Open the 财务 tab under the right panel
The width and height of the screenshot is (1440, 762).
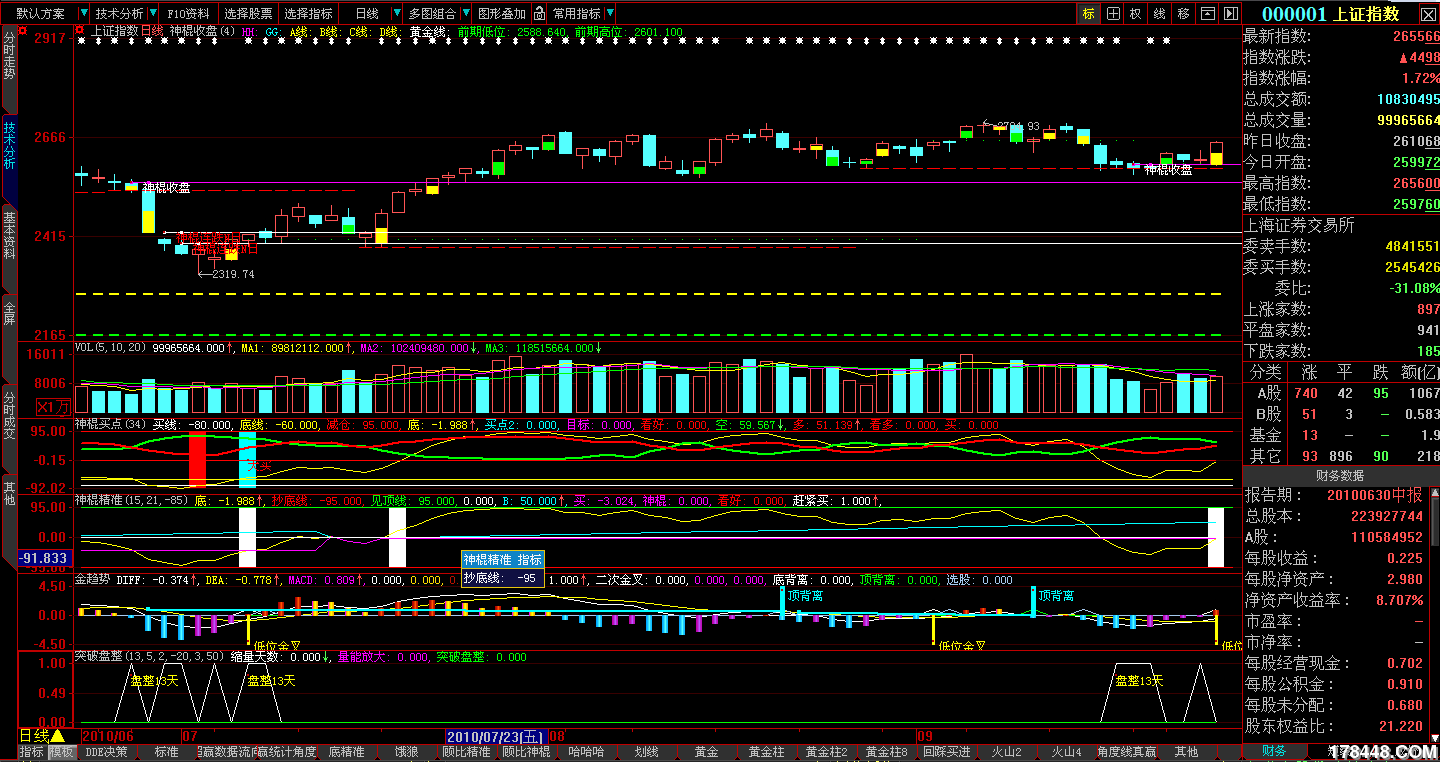[x=1274, y=751]
